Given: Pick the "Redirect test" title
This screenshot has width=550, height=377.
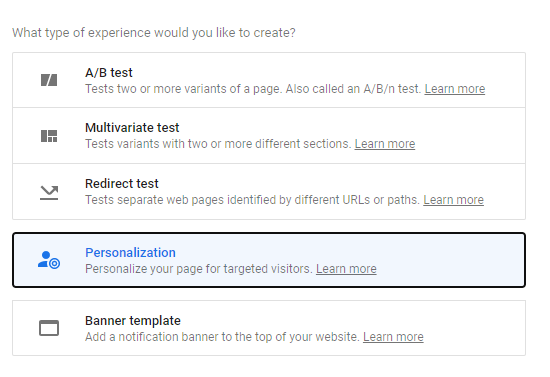Looking at the screenshot, I should [x=122, y=183].
